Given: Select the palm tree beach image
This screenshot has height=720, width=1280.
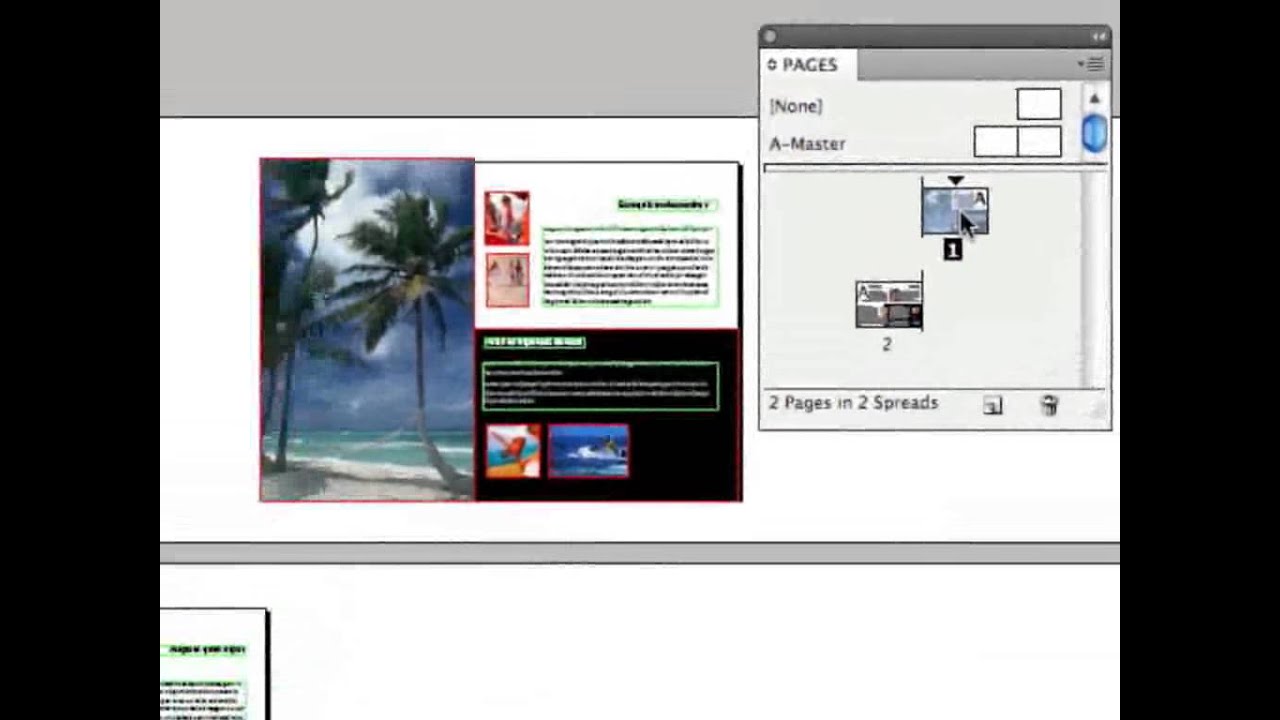Looking at the screenshot, I should point(367,329).
